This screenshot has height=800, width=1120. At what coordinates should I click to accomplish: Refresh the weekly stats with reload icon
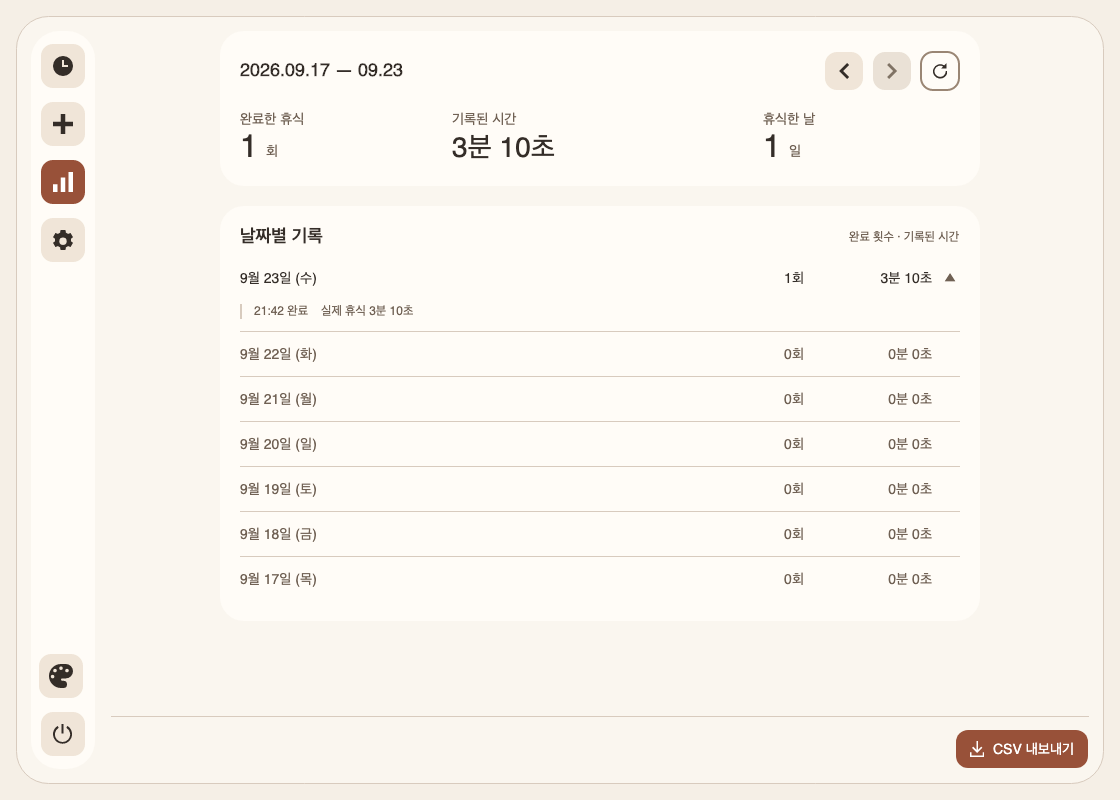click(x=939, y=71)
